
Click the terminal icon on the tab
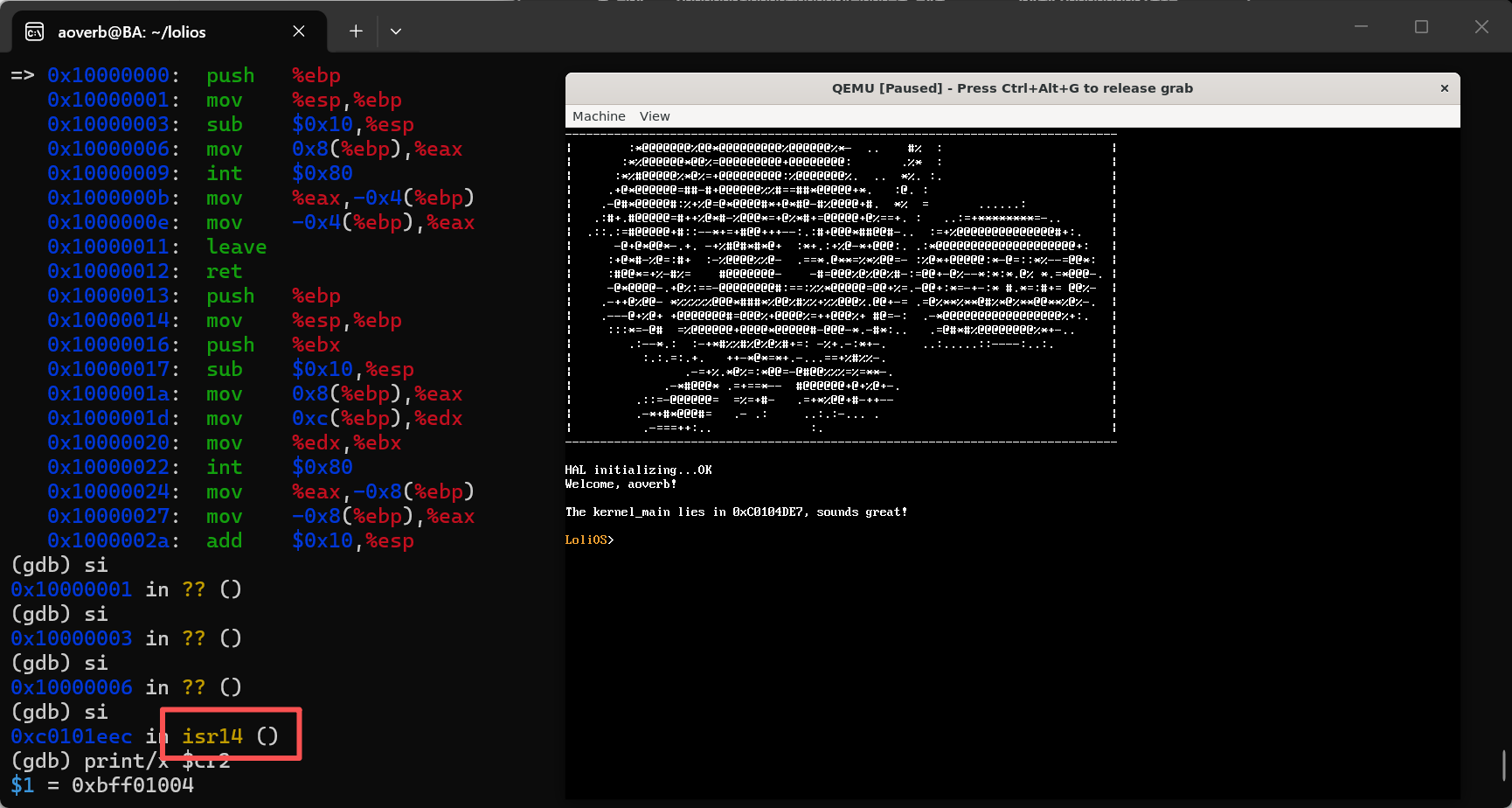(35, 32)
